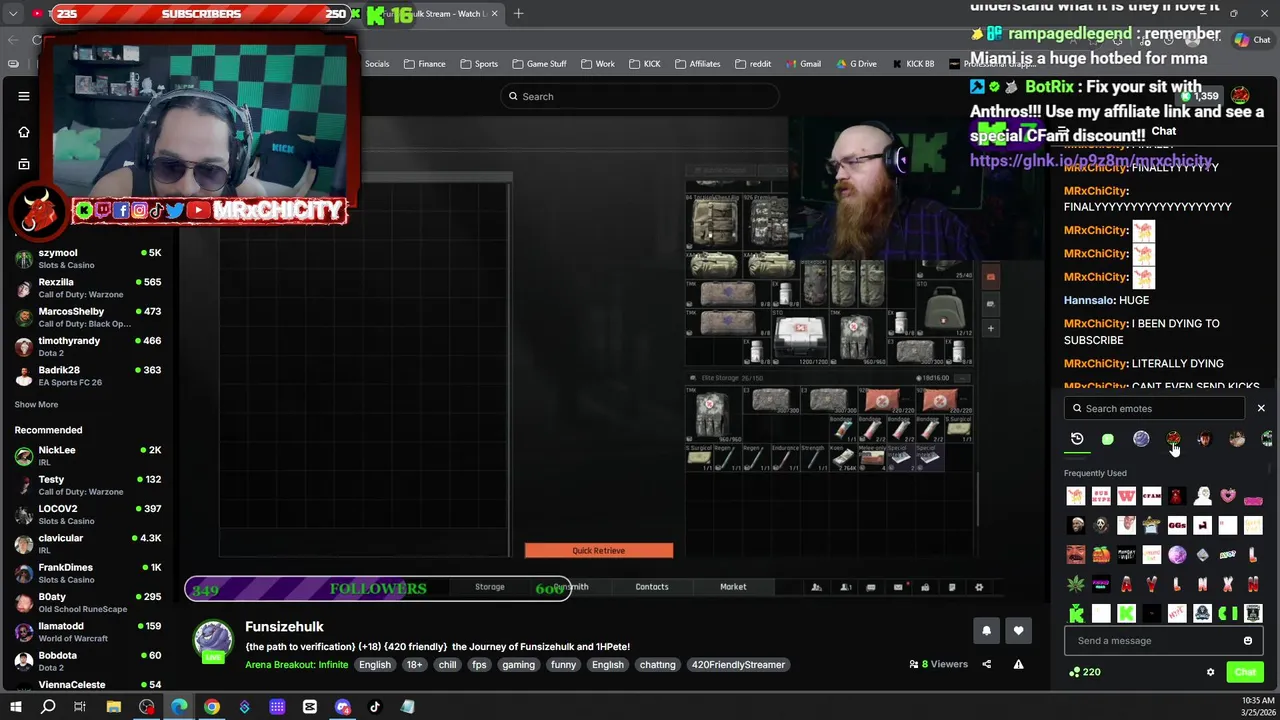Select the fps tag
Screen dimensions: 1280x720
coord(479,665)
